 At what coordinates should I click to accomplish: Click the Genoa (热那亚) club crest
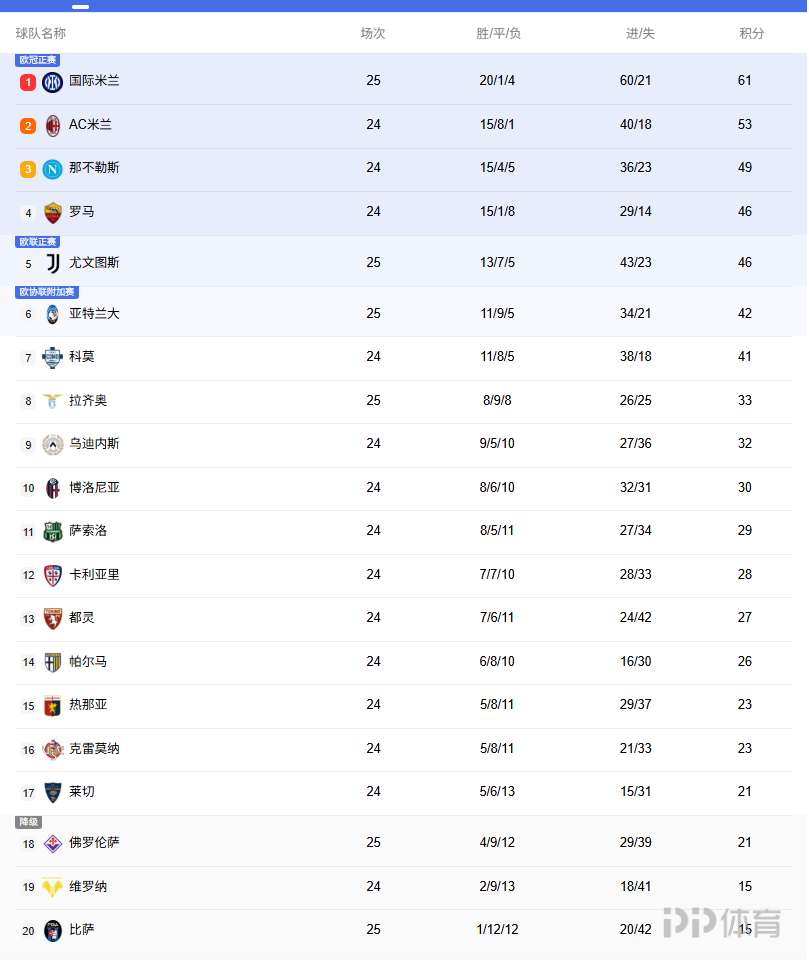pyautogui.click(x=53, y=706)
